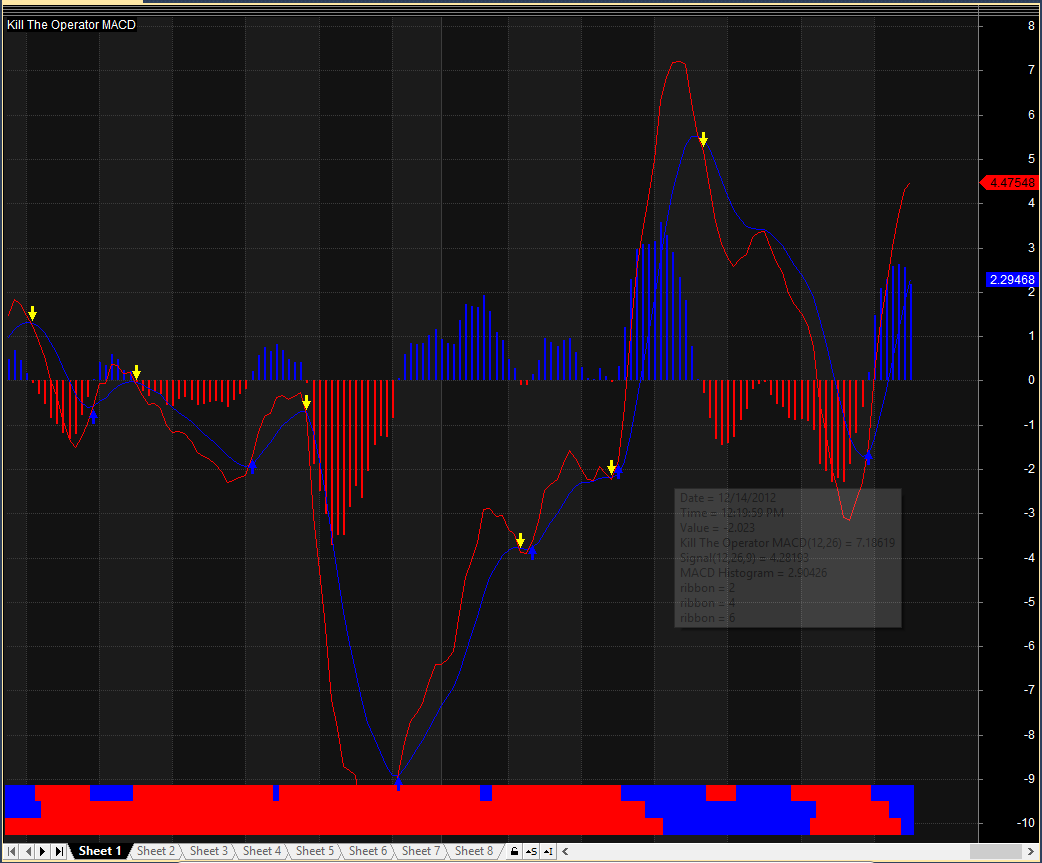The image size is (1042, 863).
Task: Jump to the first sheet tab
Action: coord(11,851)
